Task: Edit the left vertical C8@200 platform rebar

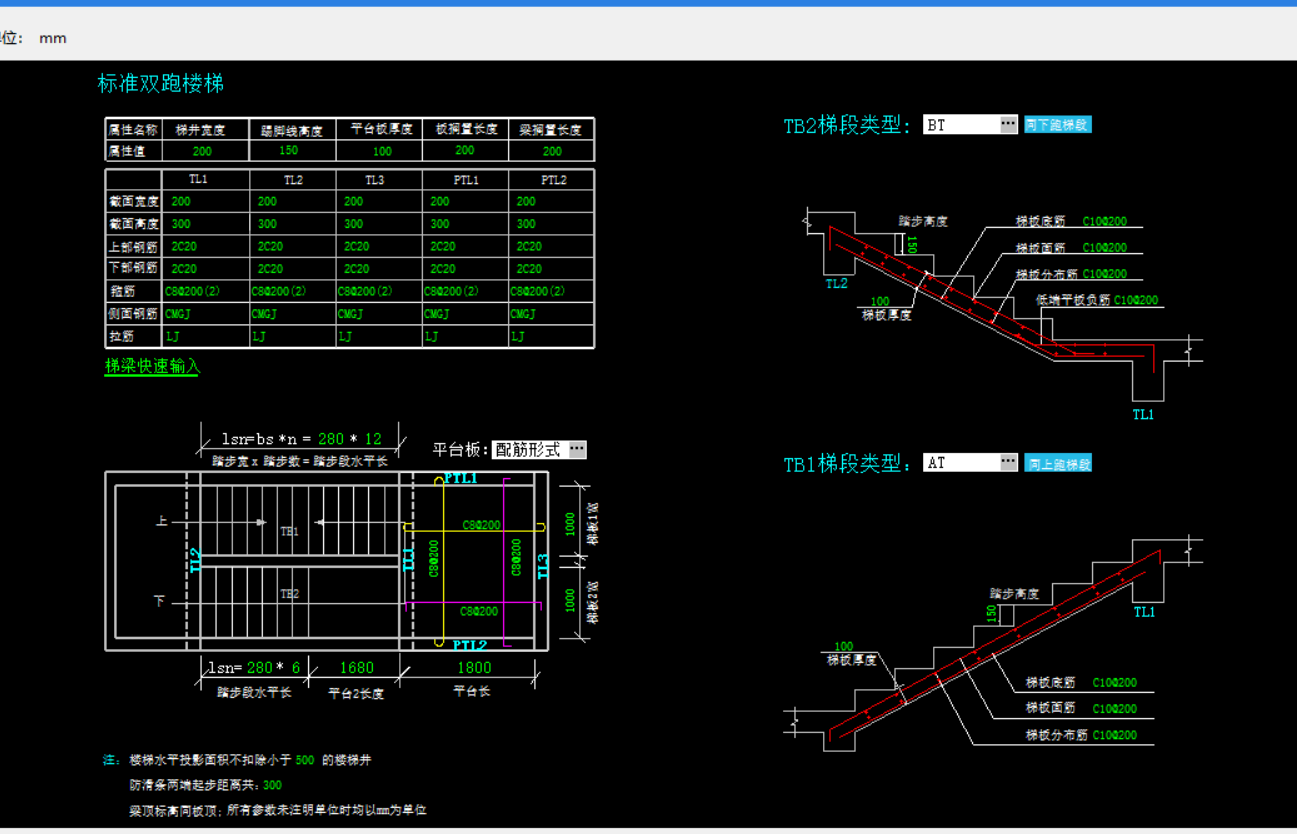Action: (434, 559)
